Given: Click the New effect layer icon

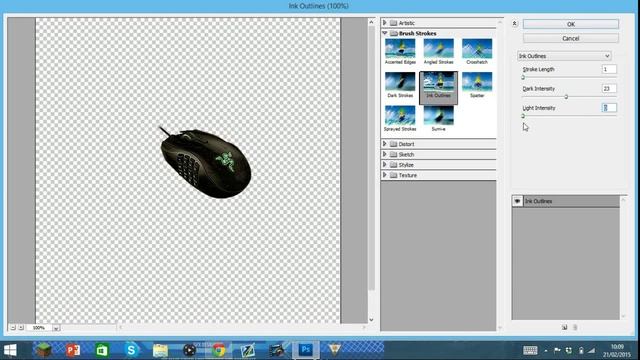Looking at the screenshot, I should [564, 327].
